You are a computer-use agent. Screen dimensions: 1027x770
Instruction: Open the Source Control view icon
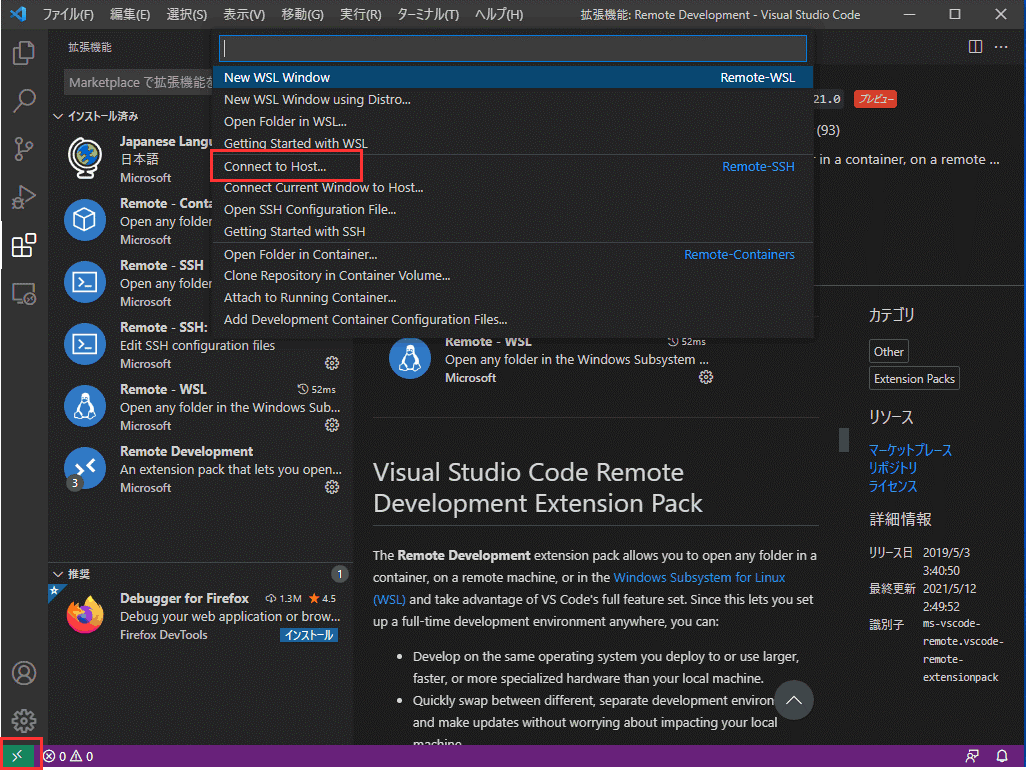(x=24, y=149)
